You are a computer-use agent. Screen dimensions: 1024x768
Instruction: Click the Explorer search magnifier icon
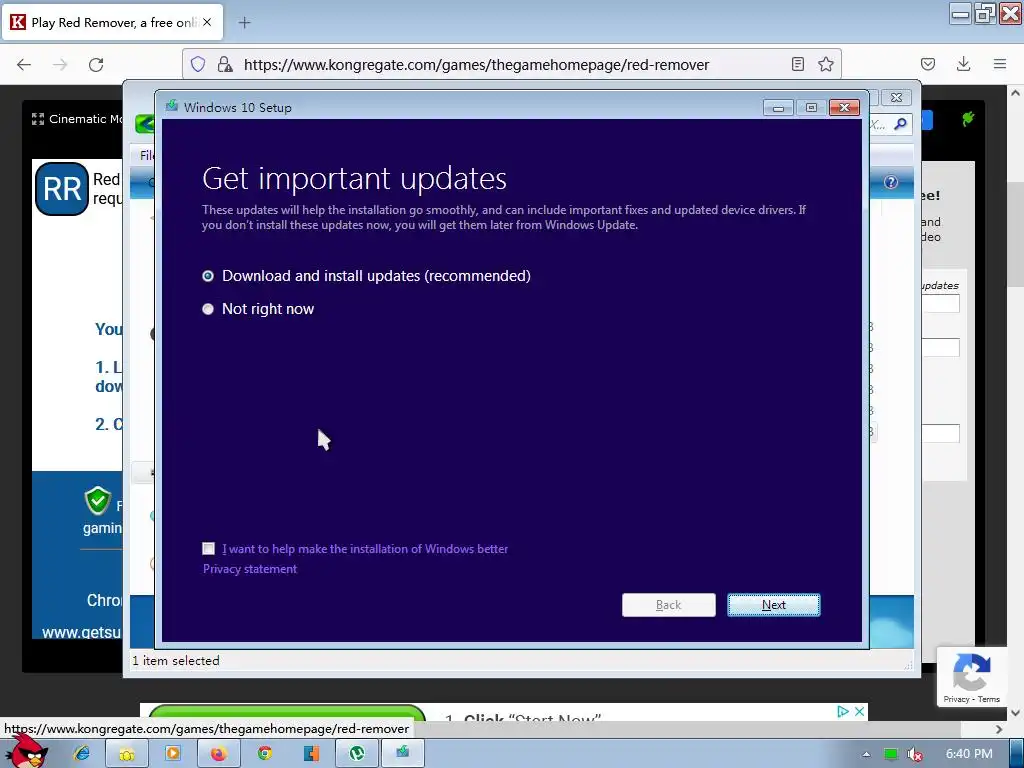click(x=901, y=123)
